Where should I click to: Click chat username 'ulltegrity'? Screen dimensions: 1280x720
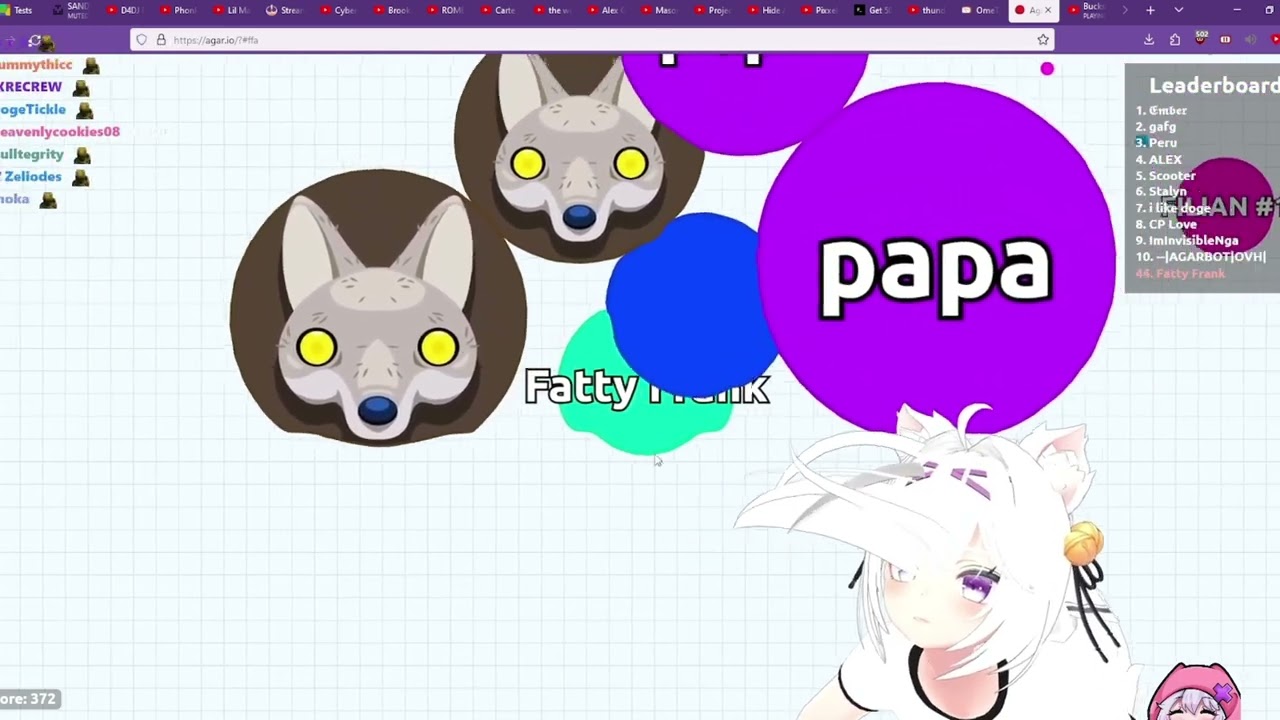pos(32,154)
